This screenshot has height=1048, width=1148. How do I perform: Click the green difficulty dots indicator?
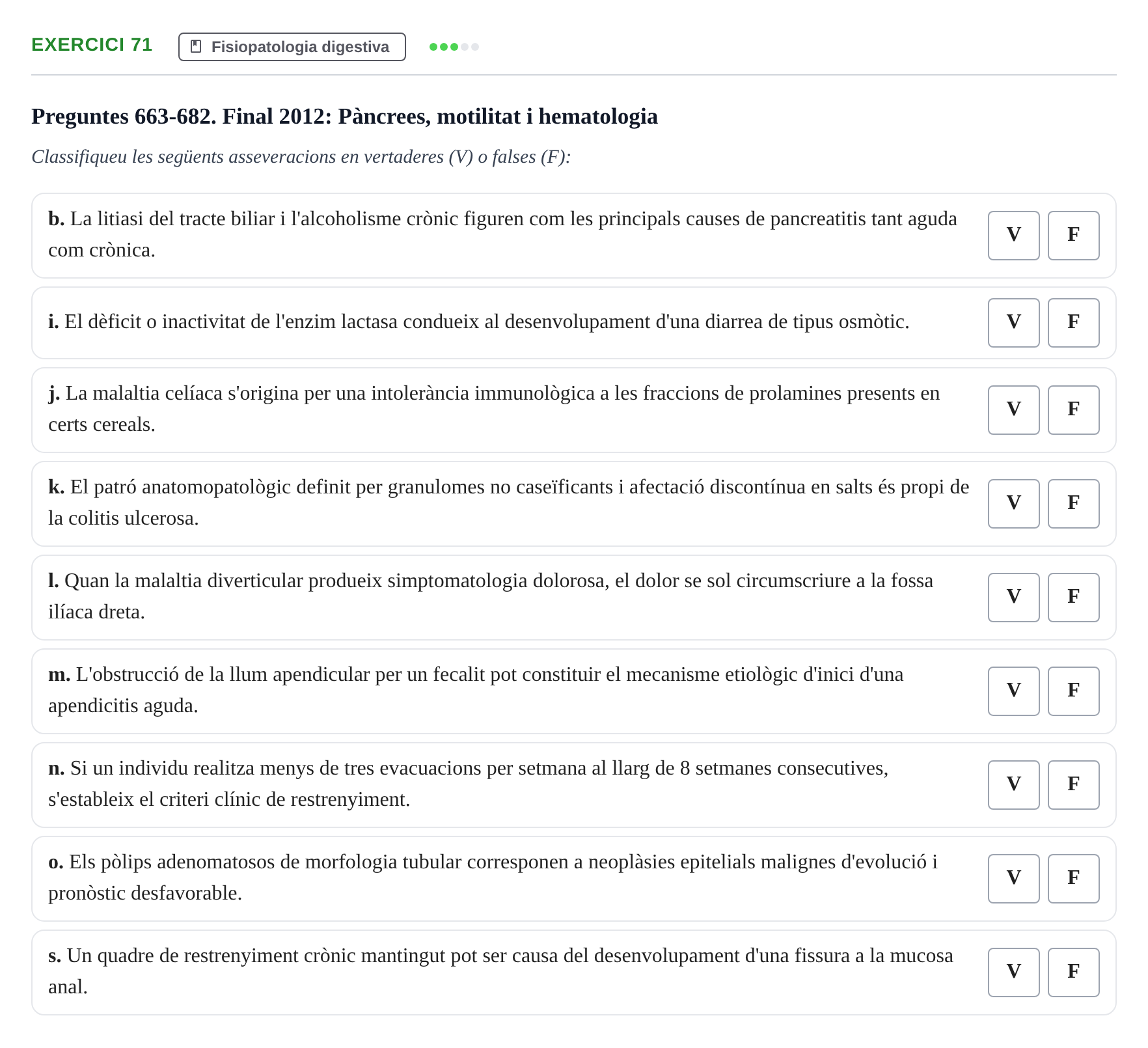pyautogui.click(x=454, y=47)
